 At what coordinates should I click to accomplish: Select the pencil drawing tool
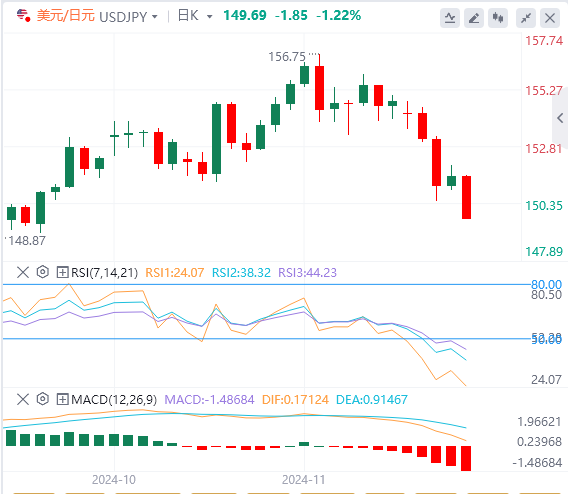(474, 18)
